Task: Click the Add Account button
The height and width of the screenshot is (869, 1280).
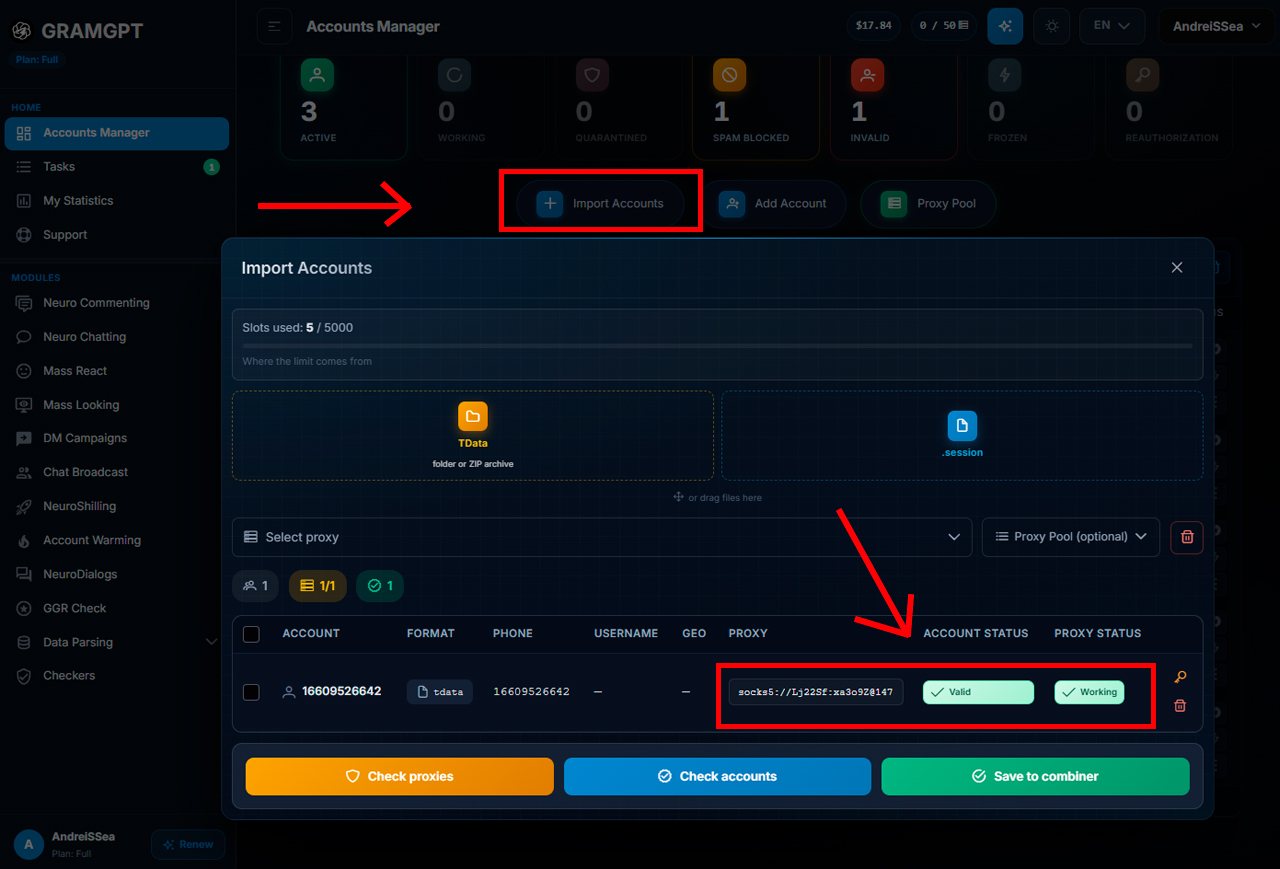Action: [773, 203]
